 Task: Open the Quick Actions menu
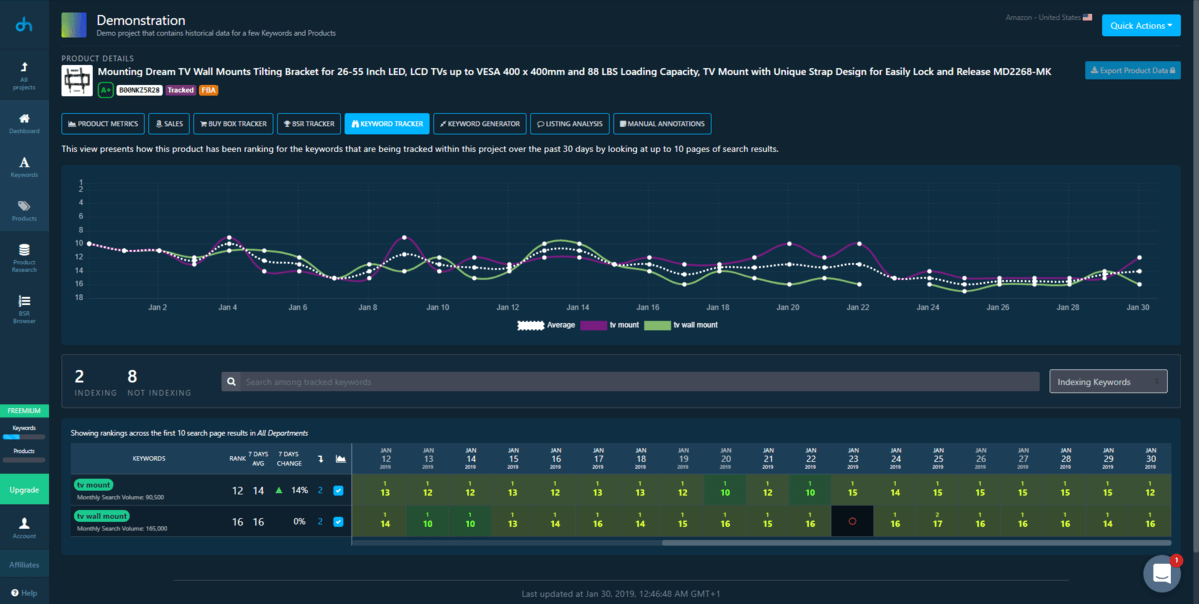coord(1140,25)
